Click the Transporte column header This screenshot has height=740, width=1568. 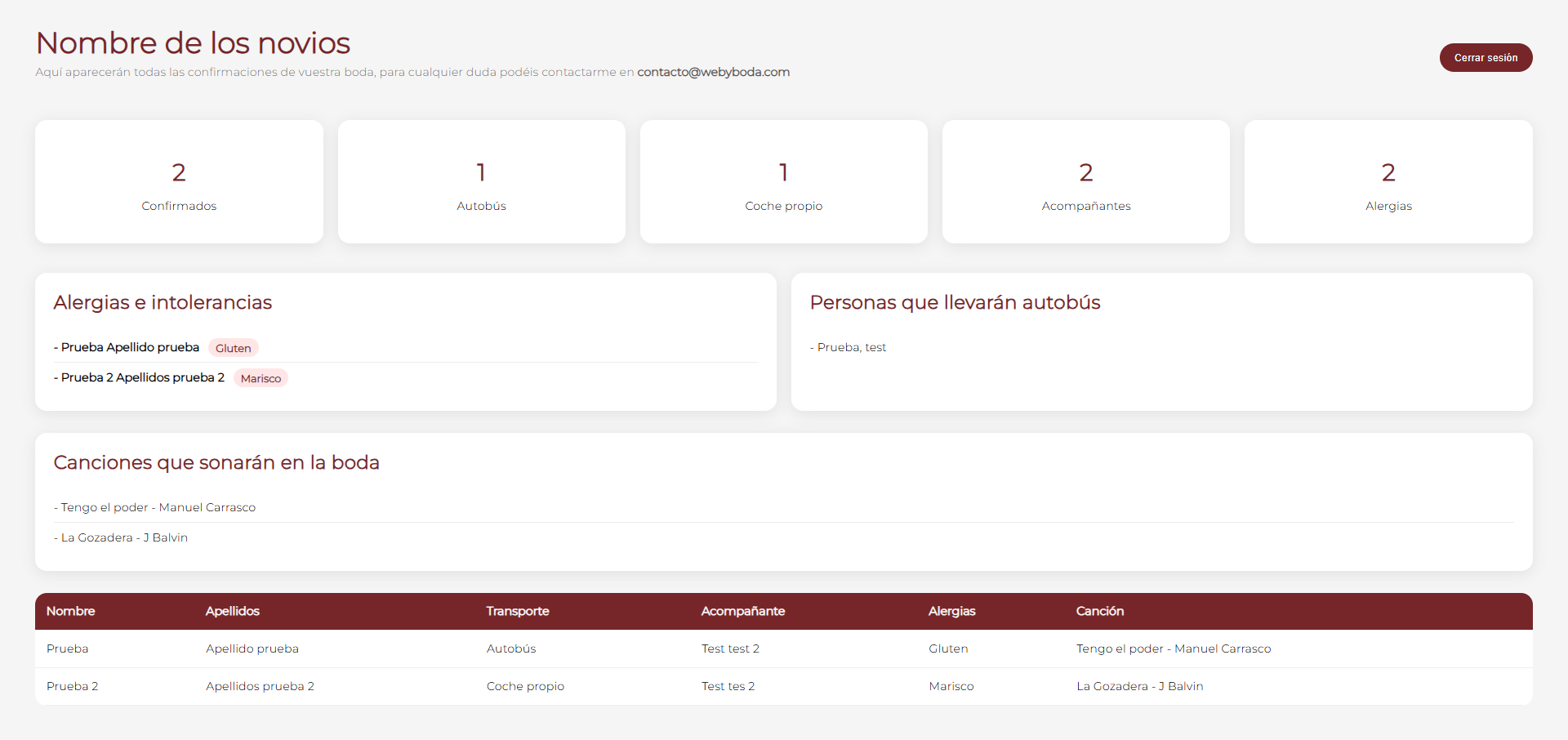[x=518, y=611]
